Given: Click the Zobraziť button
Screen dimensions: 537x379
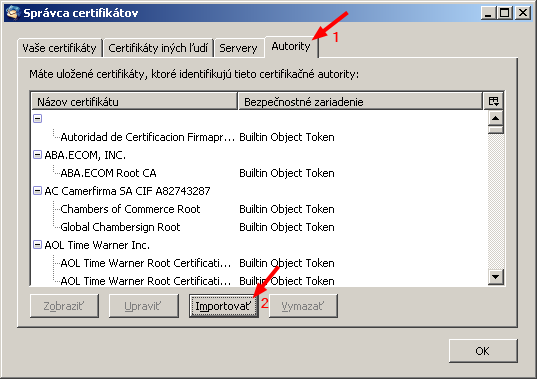Looking at the screenshot, I should point(64,306).
